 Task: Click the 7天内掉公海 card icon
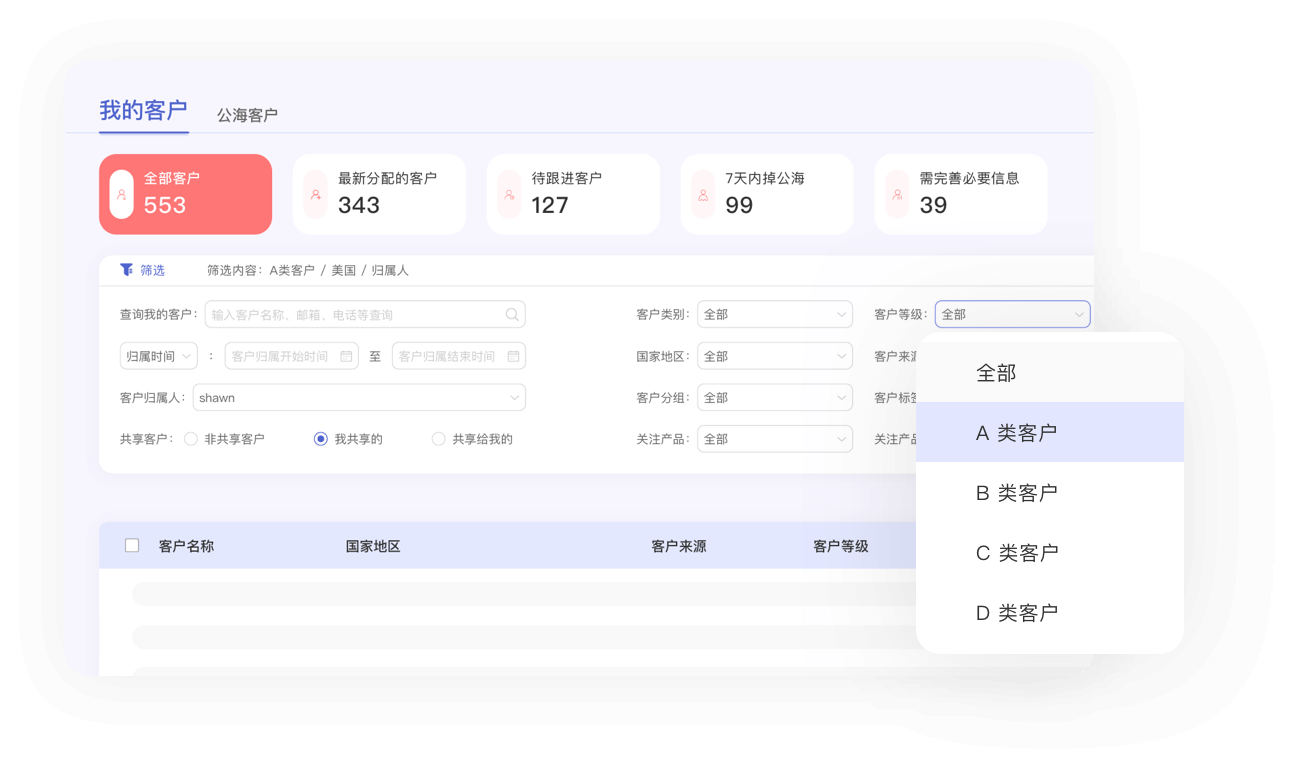click(x=703, y=195)
